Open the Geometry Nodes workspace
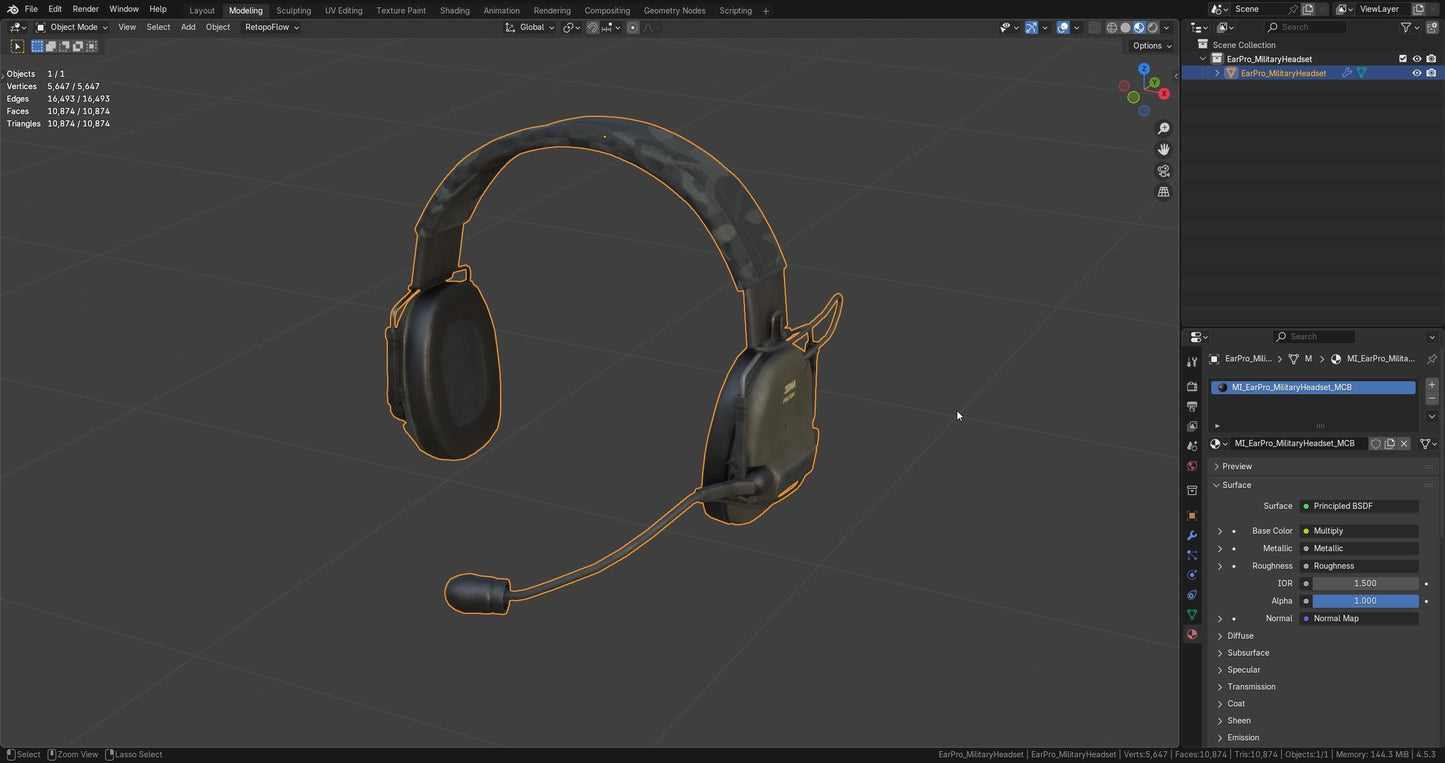The height and width of the screenshot is (763, 1445). [674, 10]
